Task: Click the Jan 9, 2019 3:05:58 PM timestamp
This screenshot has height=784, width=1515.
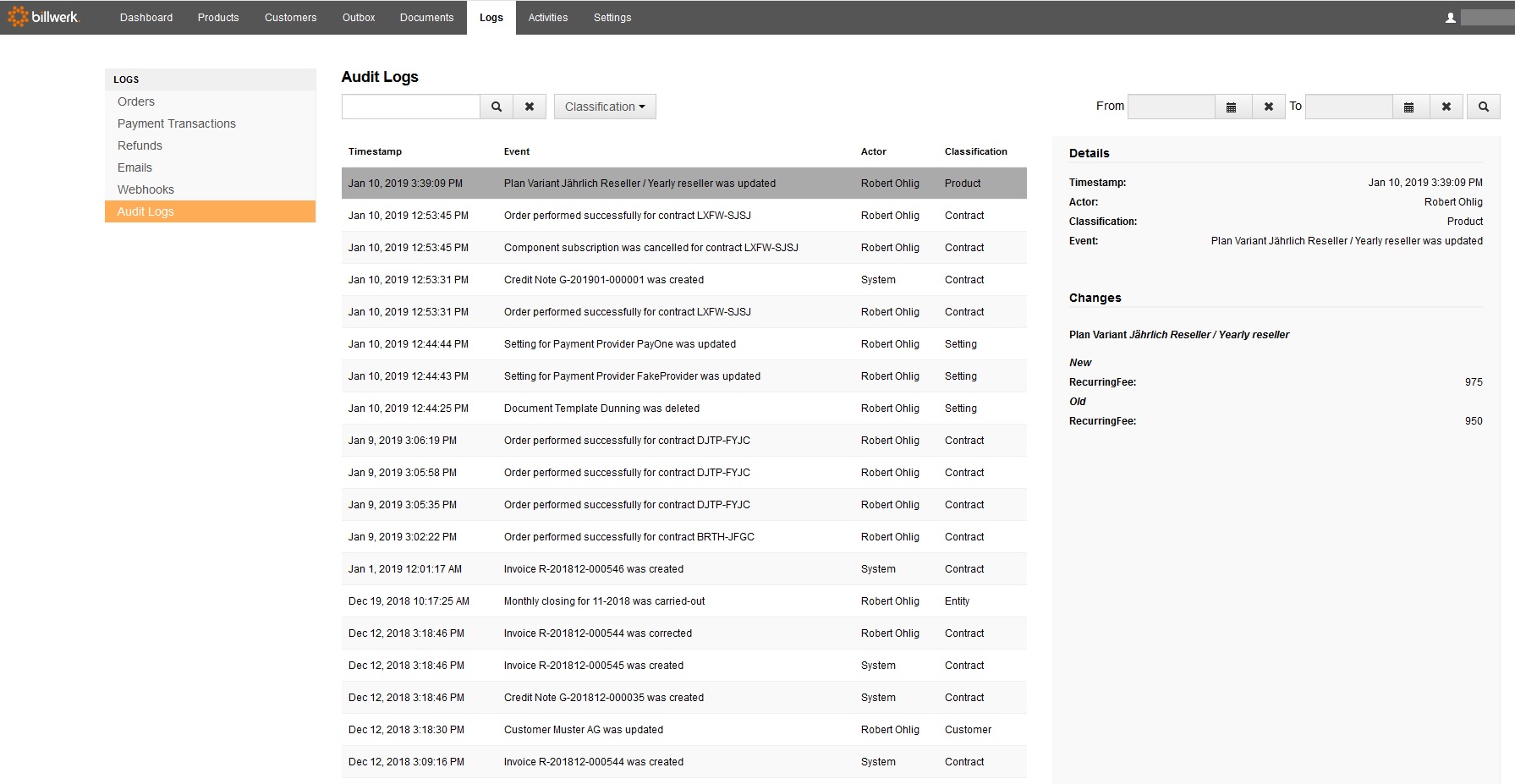Action: (x=403, y=473)
